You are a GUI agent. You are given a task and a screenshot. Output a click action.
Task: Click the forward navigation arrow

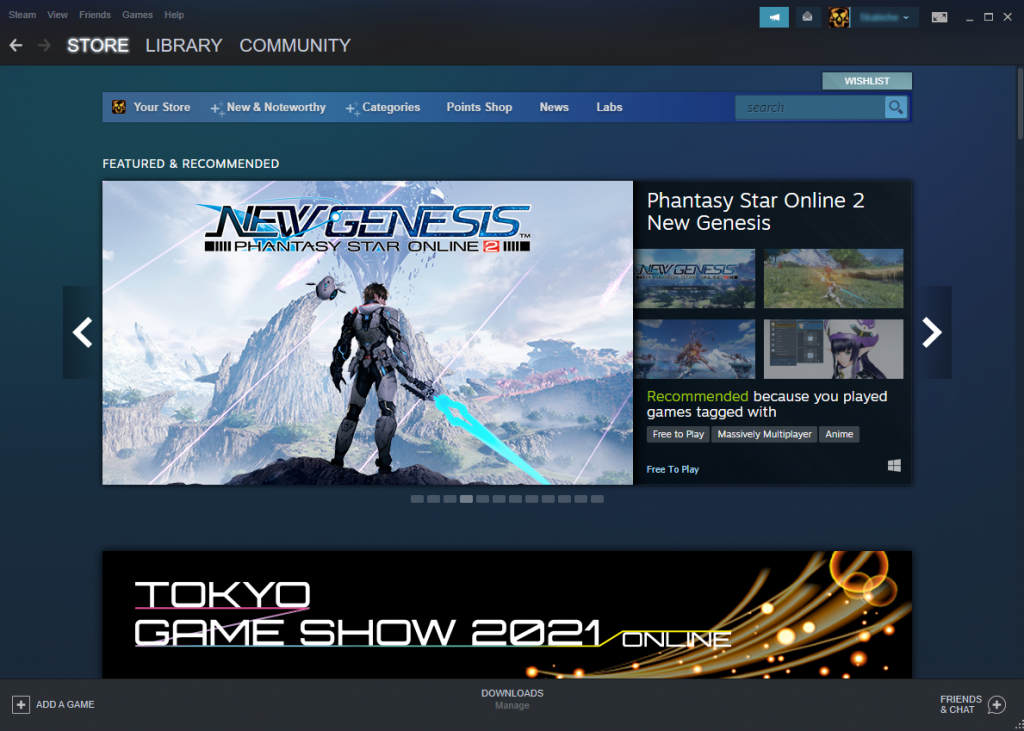44,45
